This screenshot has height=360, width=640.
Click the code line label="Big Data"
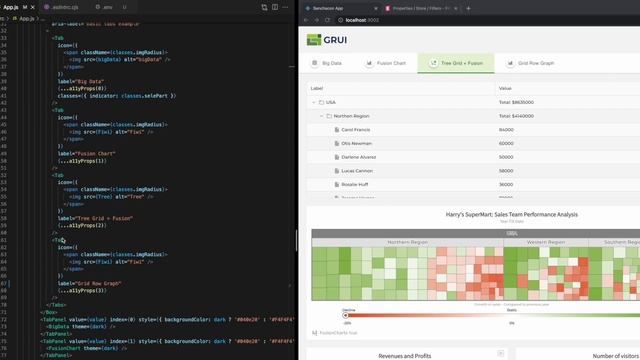tap(81, 81)
